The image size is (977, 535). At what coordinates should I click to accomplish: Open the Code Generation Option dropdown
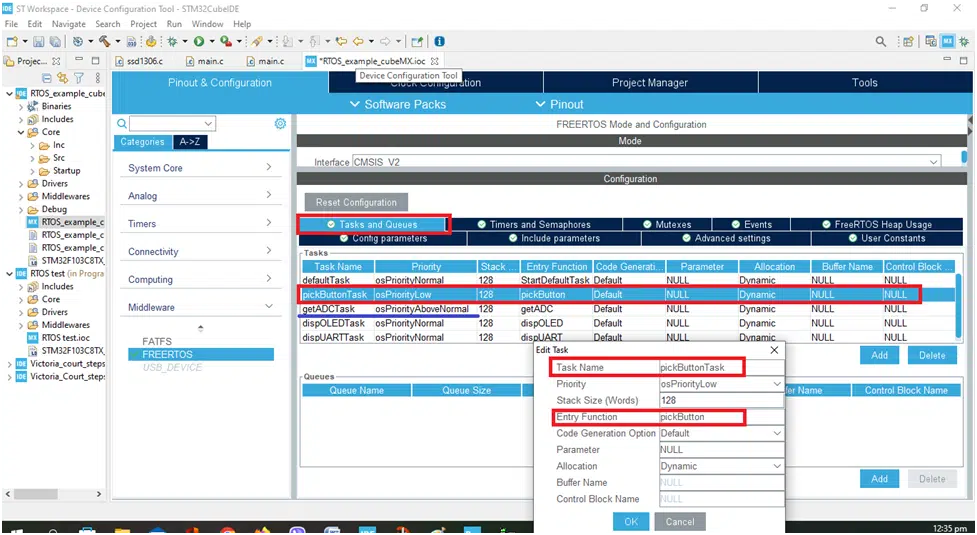pyautogui.click(x=777, y=433)
